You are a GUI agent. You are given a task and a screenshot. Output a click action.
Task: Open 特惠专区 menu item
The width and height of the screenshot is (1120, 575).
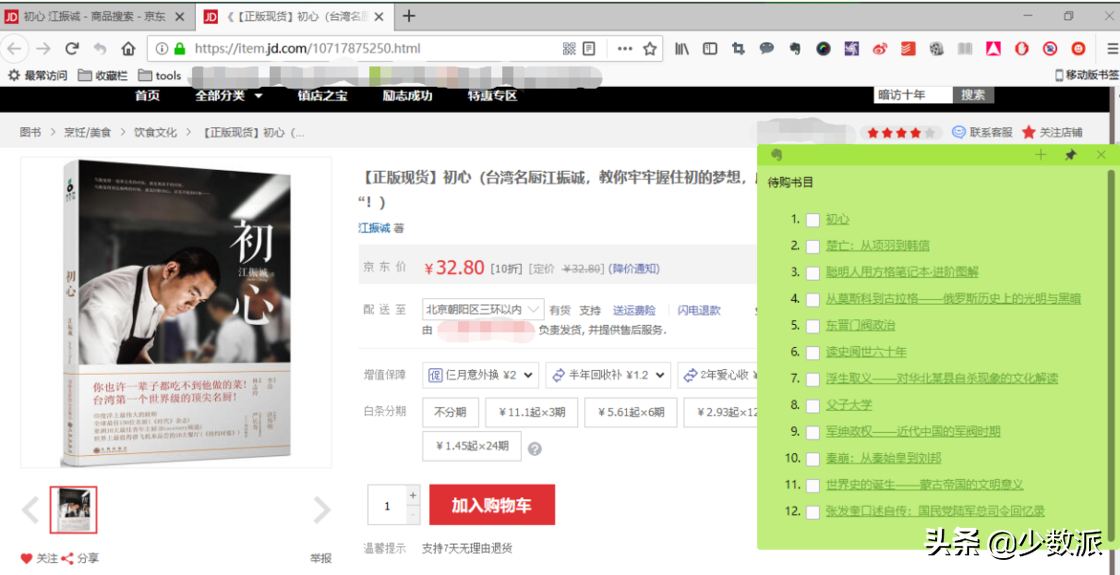pos(492,96)
